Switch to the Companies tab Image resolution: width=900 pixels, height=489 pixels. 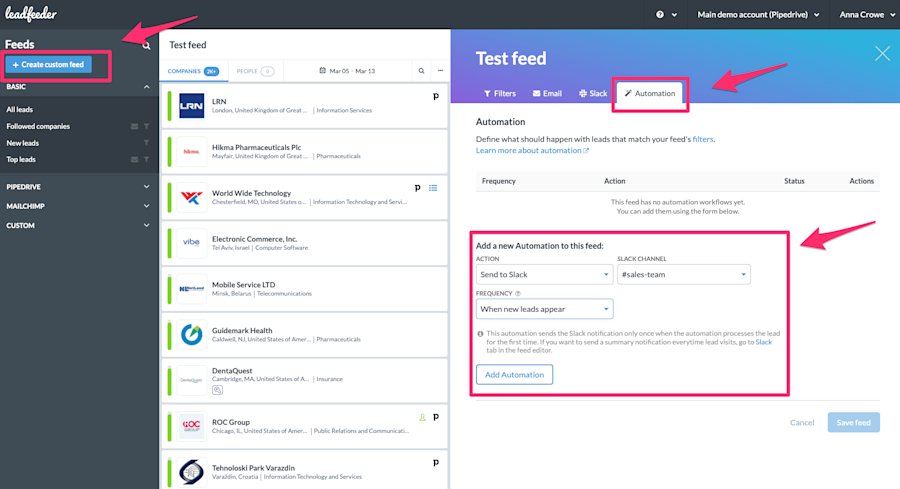point(193,71)
